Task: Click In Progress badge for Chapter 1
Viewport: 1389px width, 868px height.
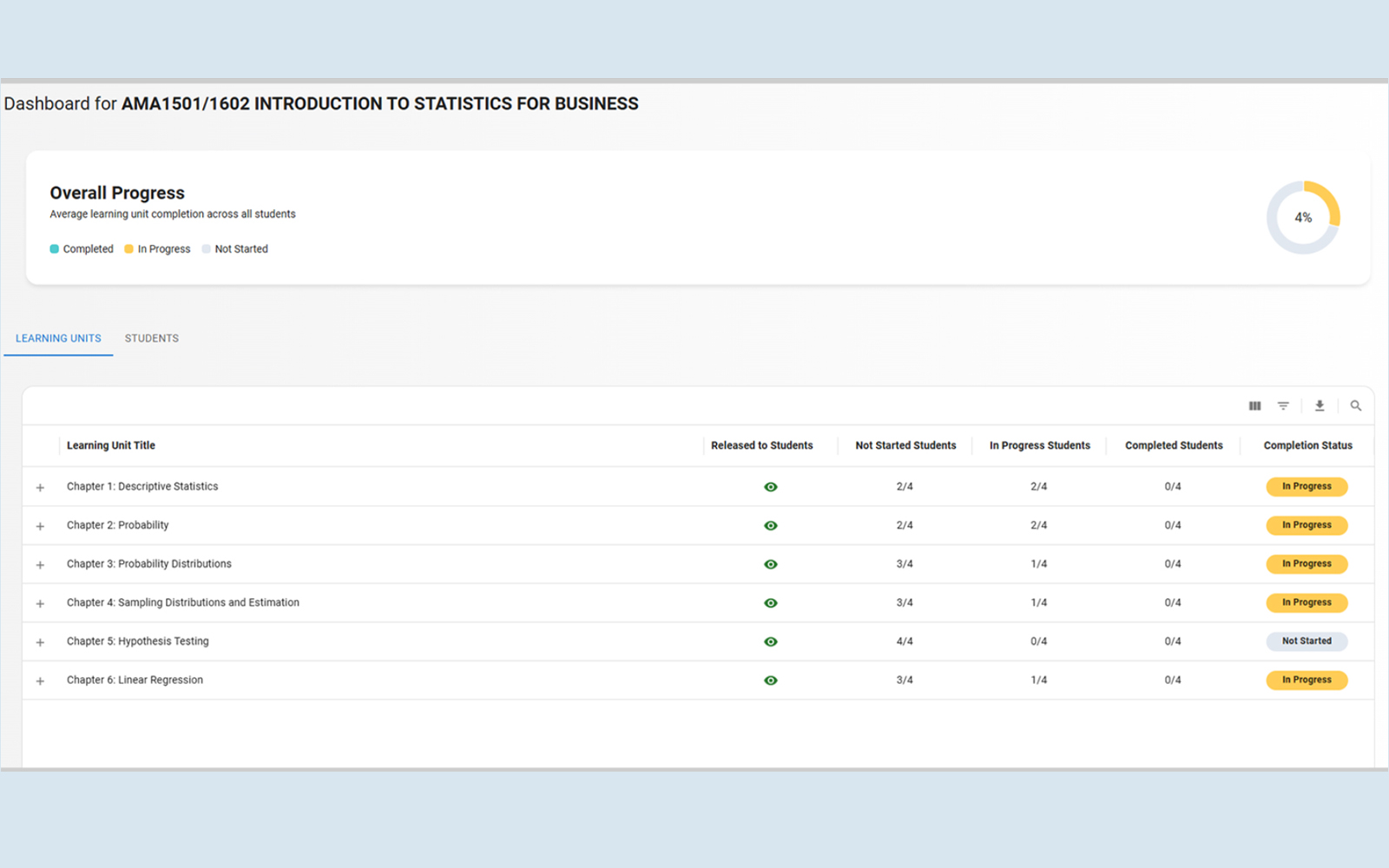Action: (x=1307, y=487)
